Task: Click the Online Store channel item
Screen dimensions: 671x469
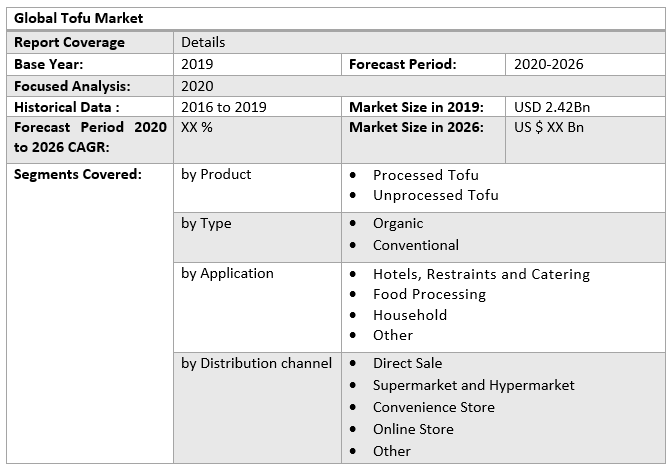Action: click(x=413, y=429)
